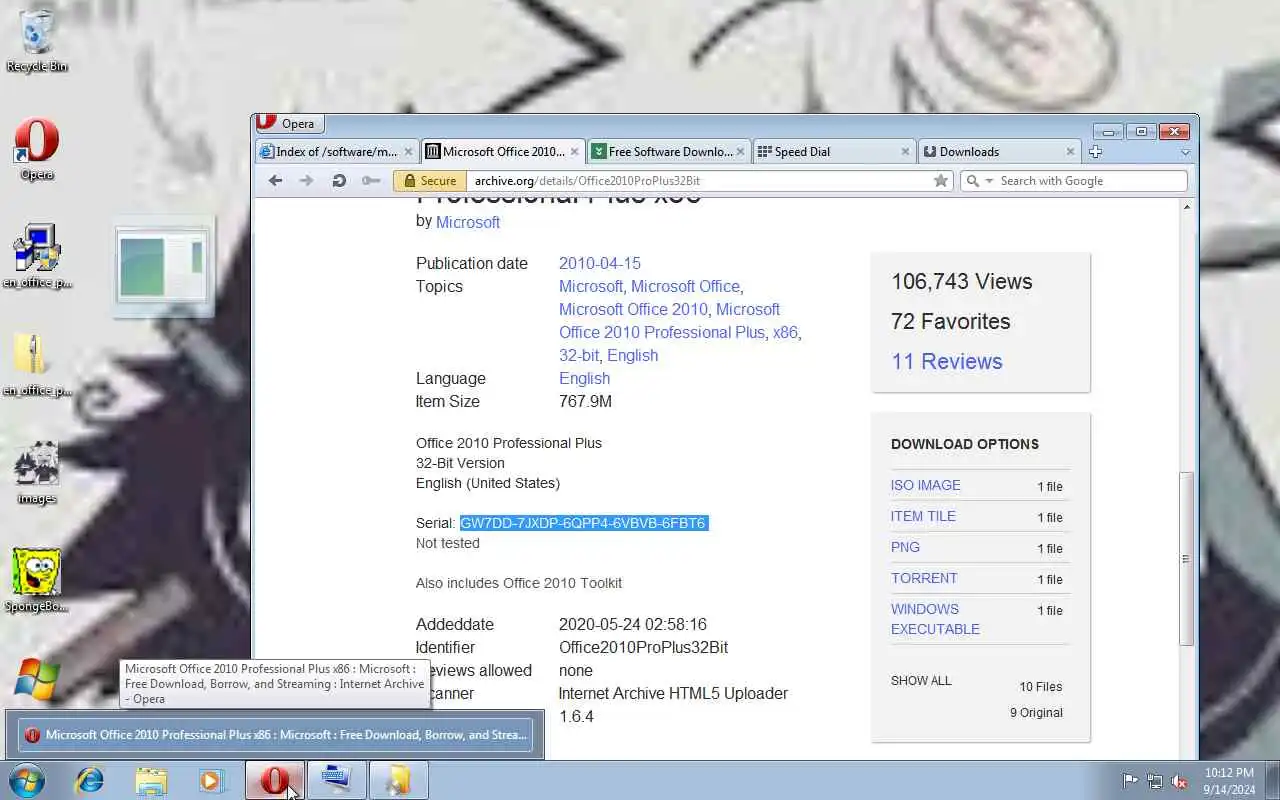Click the muted volume tray icon

click(1179, 781)
